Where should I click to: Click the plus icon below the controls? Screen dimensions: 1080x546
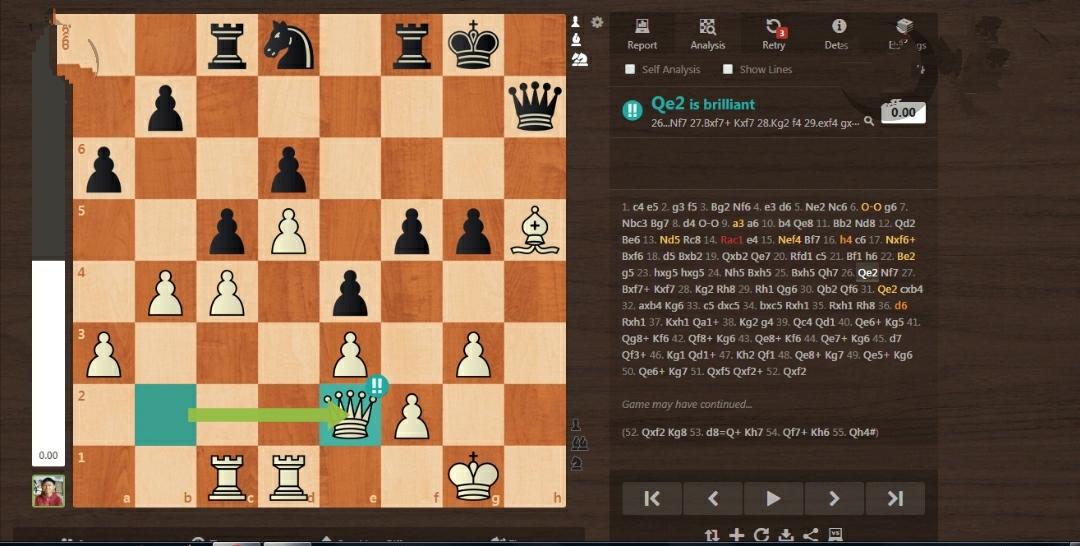pos(736,535)
